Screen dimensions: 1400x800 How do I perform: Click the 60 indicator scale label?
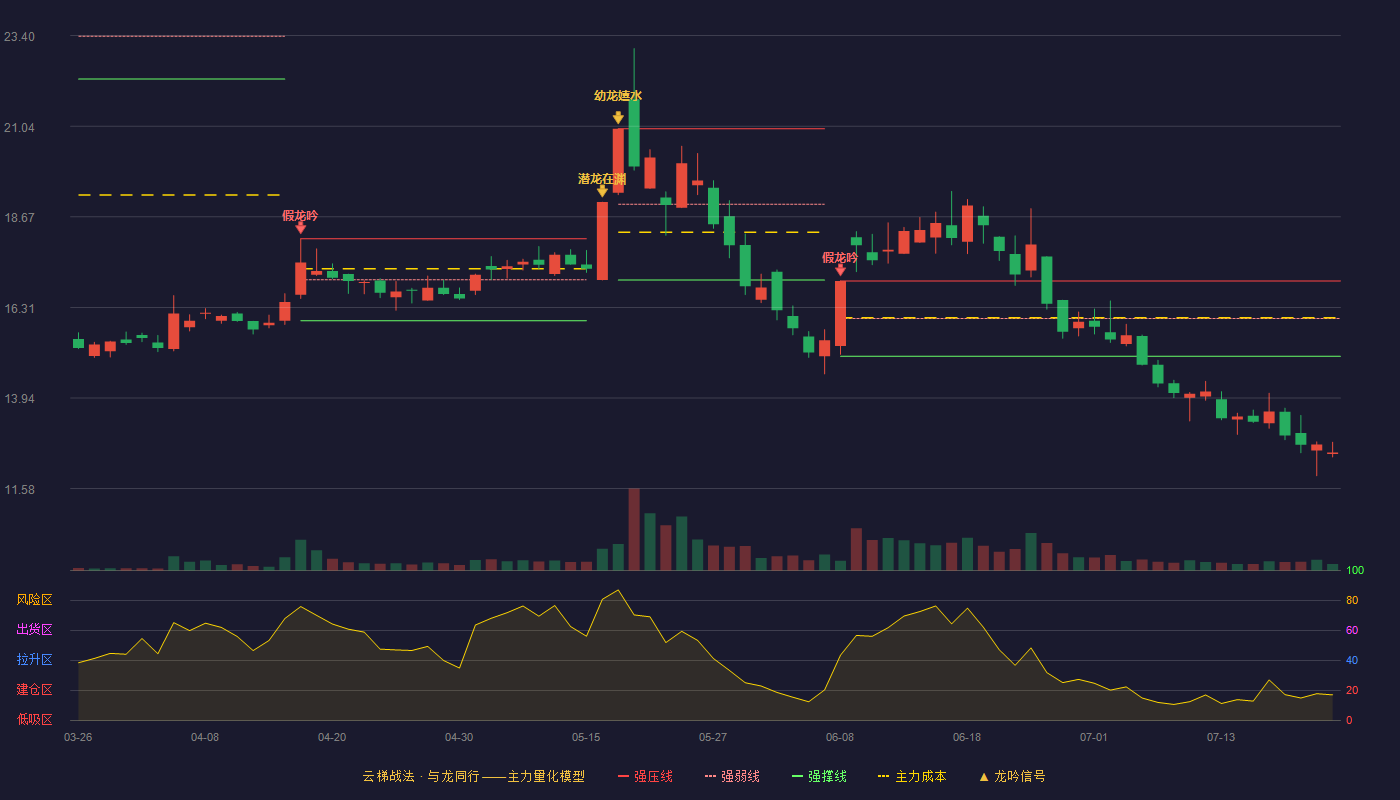click(1352, 630)
